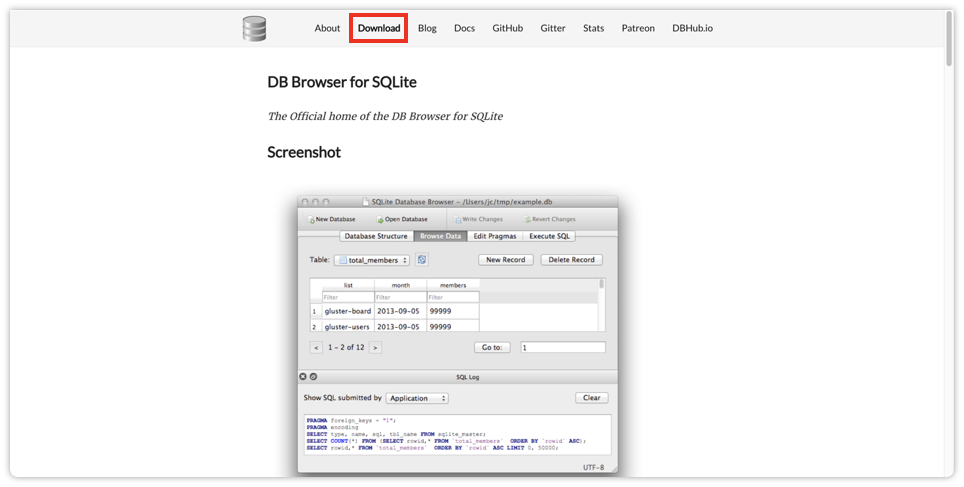Click Revert Changes in the app screenshot toolbar
This screenshot has width=964, height=487.
click(549, 220)
